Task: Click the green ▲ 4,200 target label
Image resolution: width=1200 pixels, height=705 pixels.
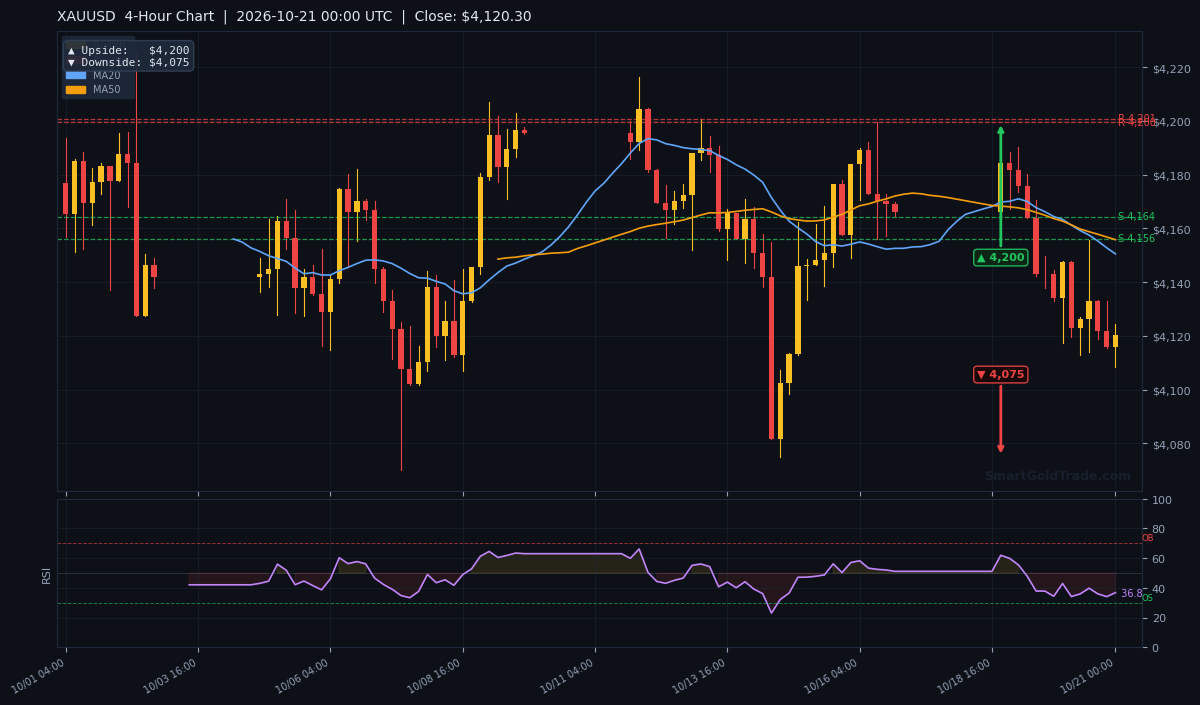Action: [1000, 257]
